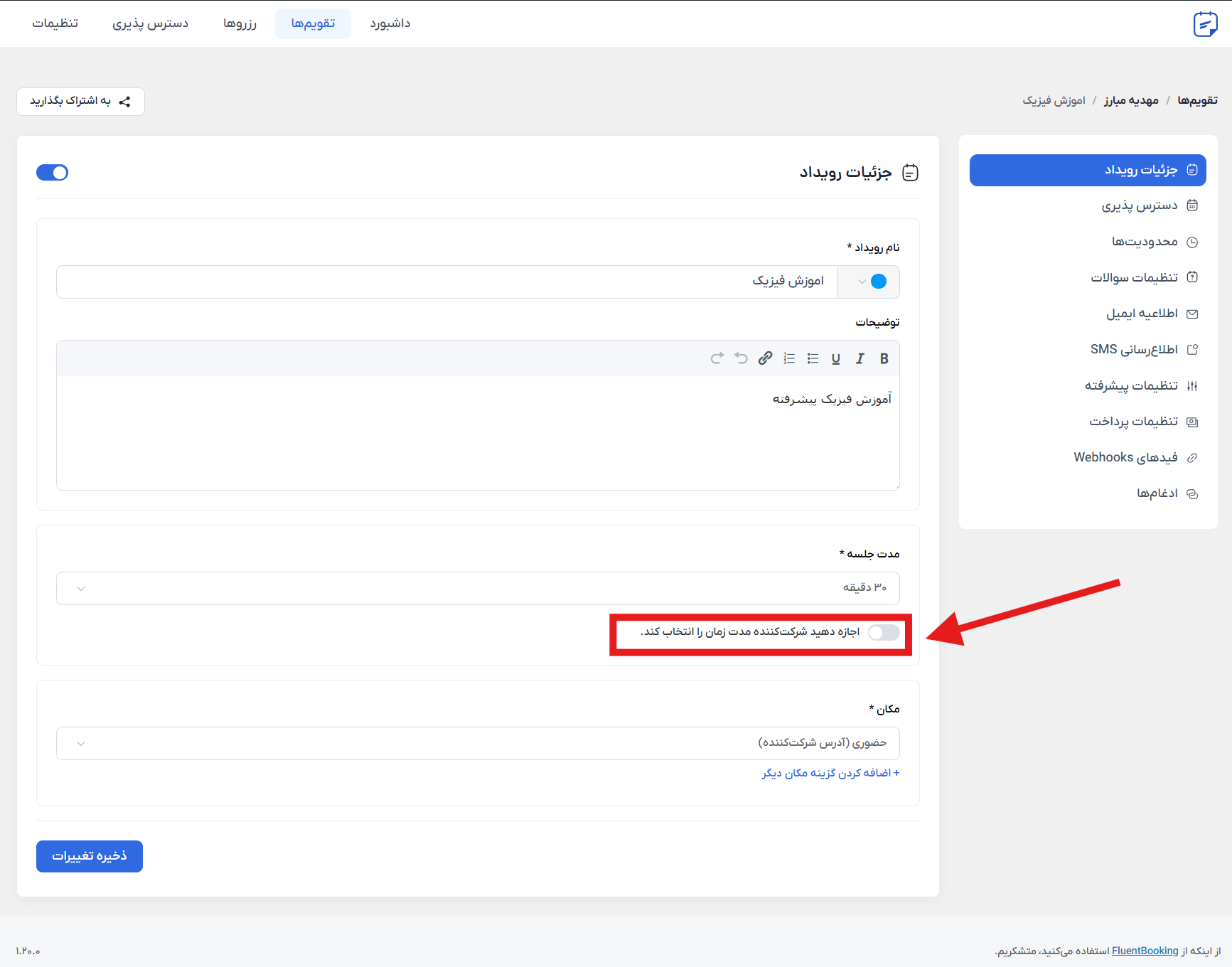Image resolution: width=1232 pixels, height=967 pixels.
Task: Click the insert link icon
Action: 765,358
